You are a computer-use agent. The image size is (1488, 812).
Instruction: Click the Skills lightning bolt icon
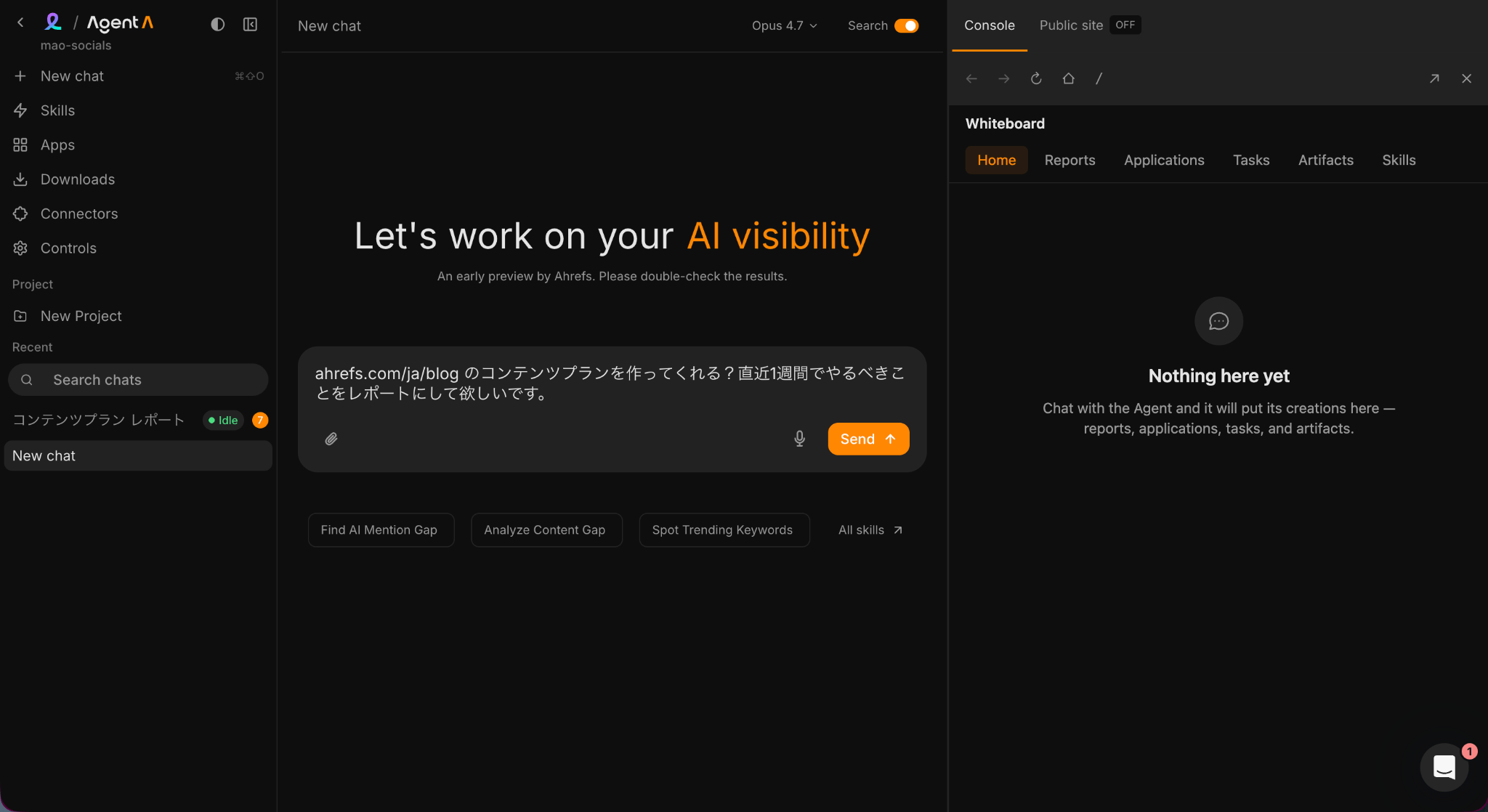[x=20, y=110]
